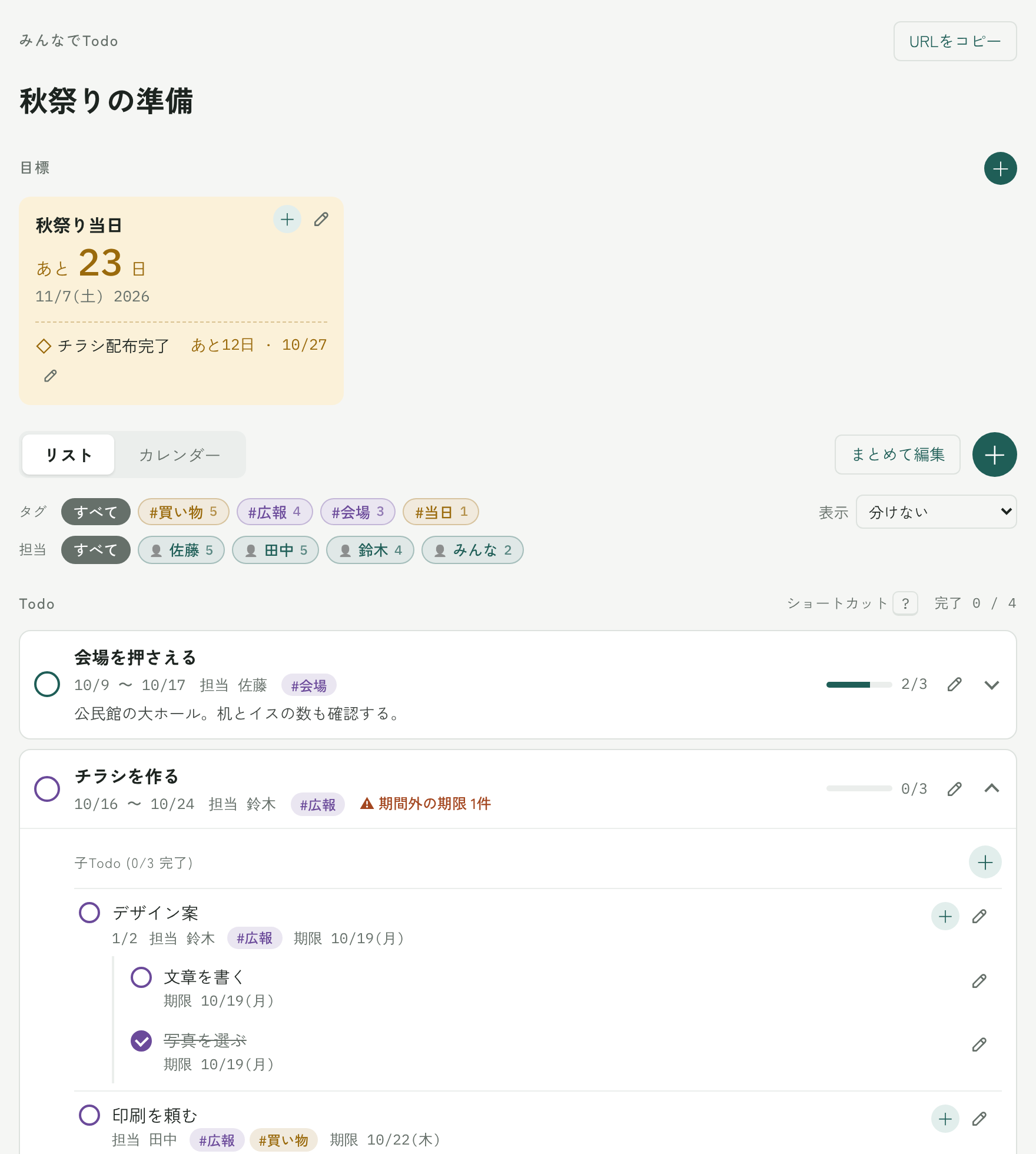Click the warning 期間外の期限 1件 alert

(x=426, y=804)
